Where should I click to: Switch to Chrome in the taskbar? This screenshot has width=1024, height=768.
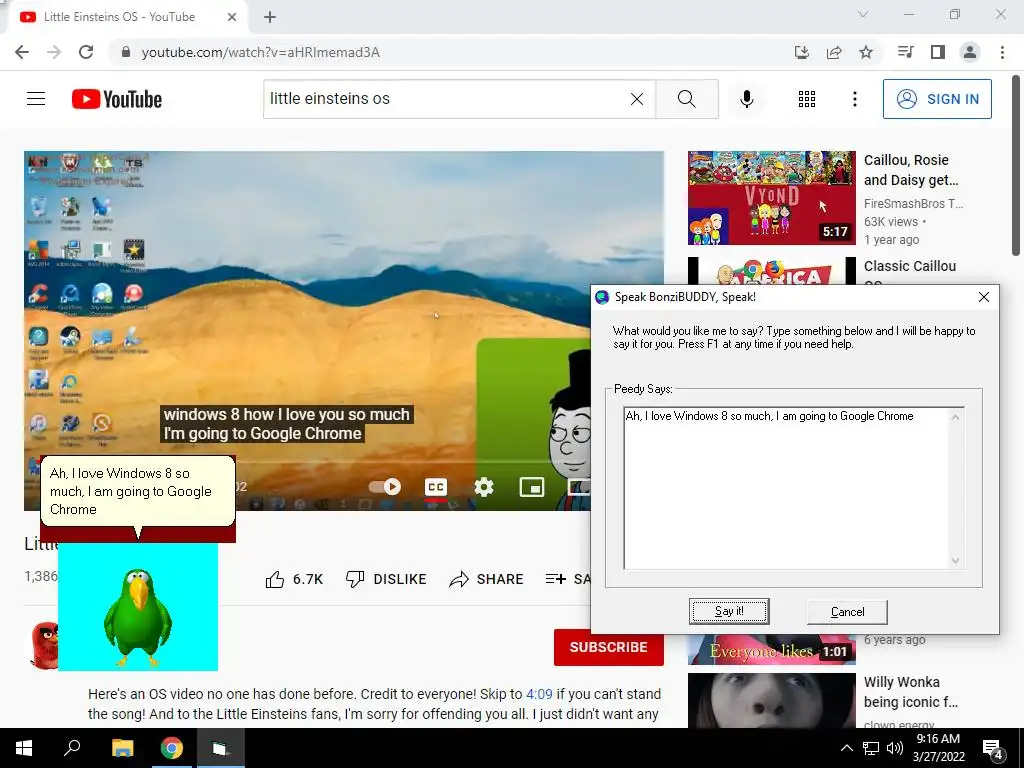pyautogui.click(x=172, y=748)
